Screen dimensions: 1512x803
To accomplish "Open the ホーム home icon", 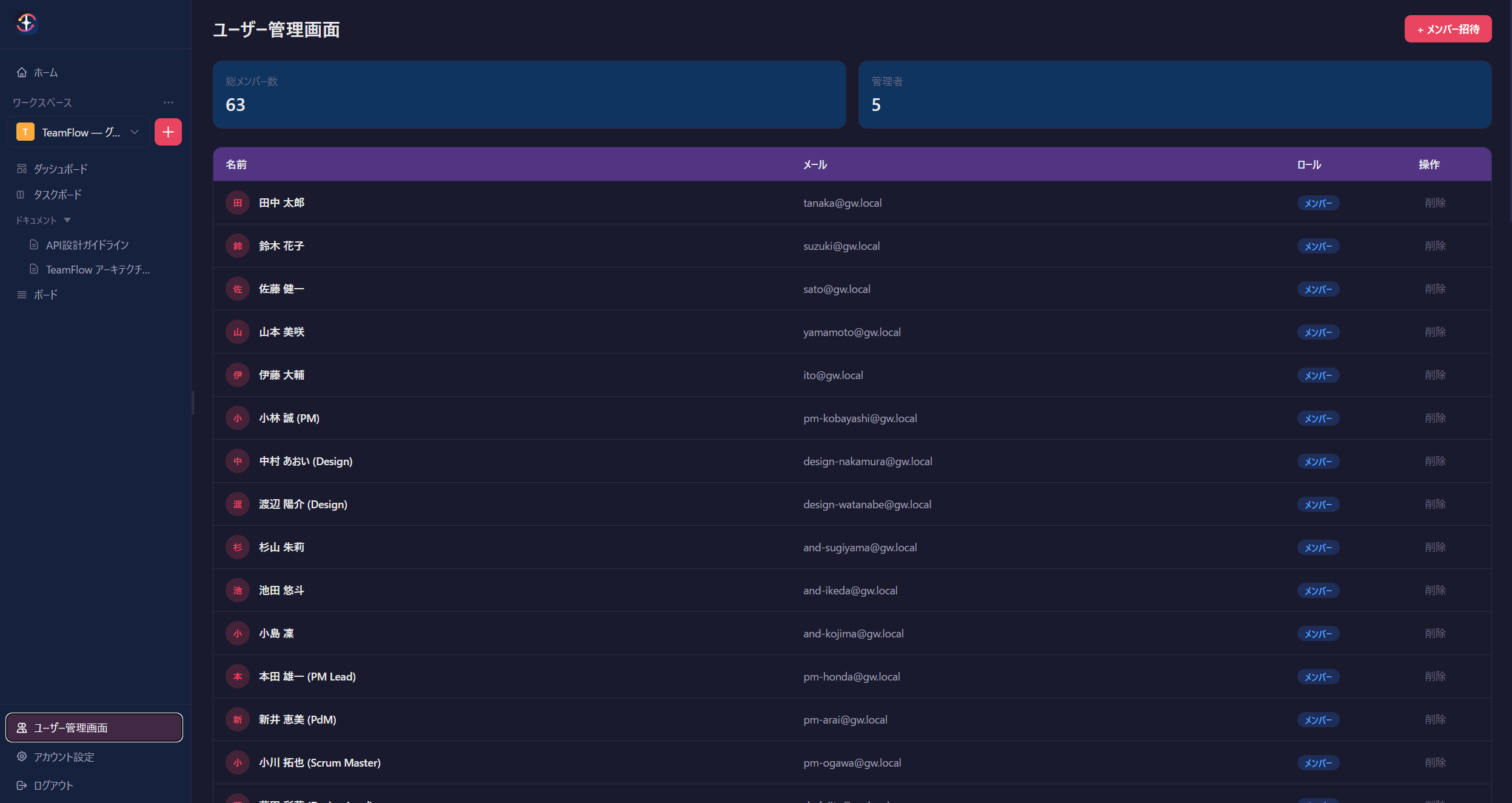I will click(22, 72).
